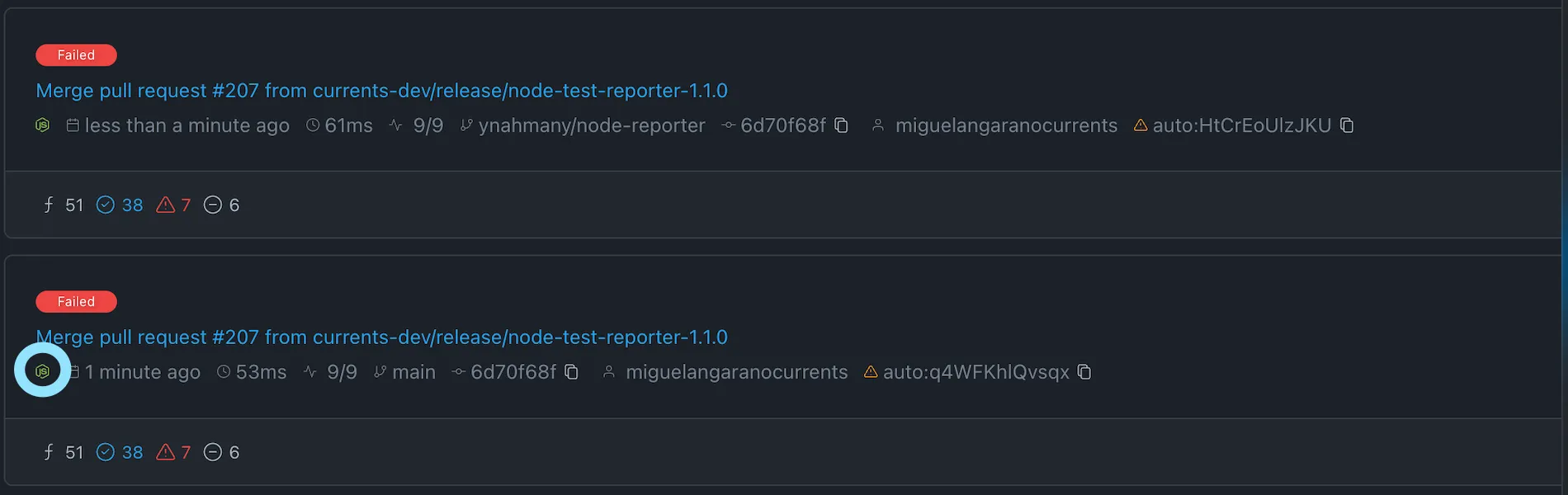Screen dimensions: 1568x495
Task: Click the passed tests checkmark icon in first run
Action: pos(106,205)
